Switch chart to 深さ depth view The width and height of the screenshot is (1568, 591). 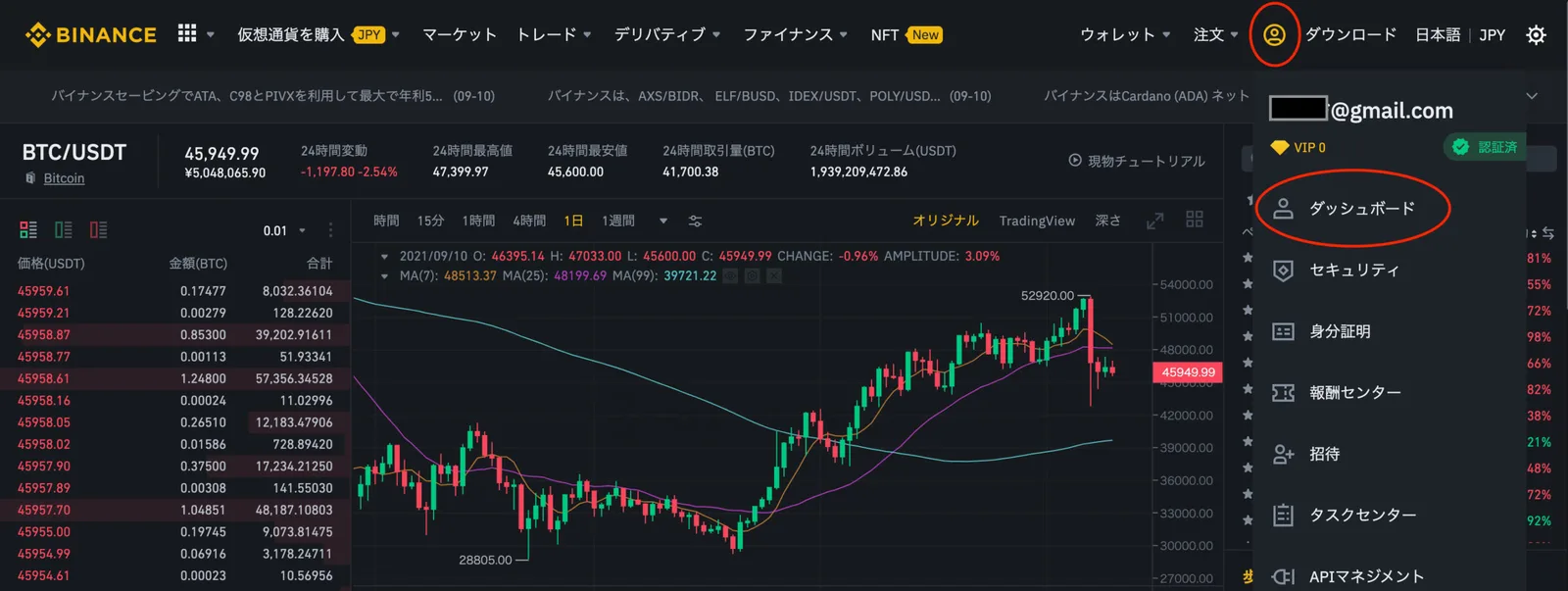[x=1108, y=221]
